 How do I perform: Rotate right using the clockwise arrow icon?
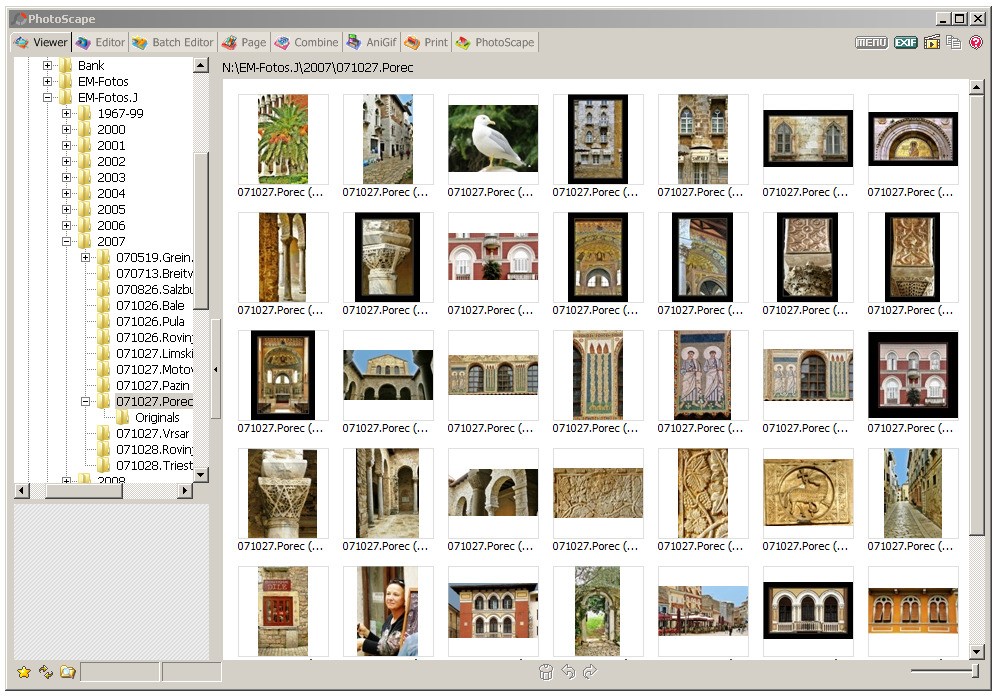click(590, 672)
